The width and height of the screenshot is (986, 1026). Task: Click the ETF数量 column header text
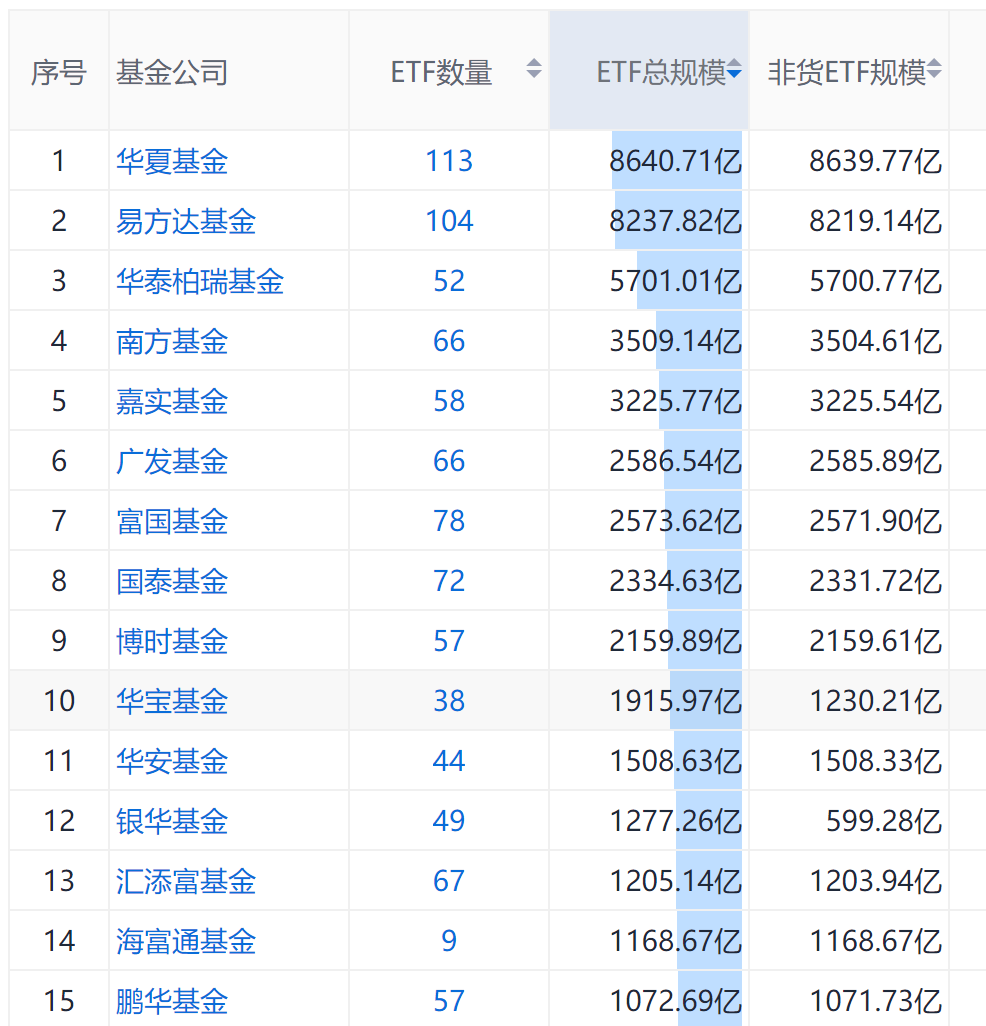tap(442, 72)
